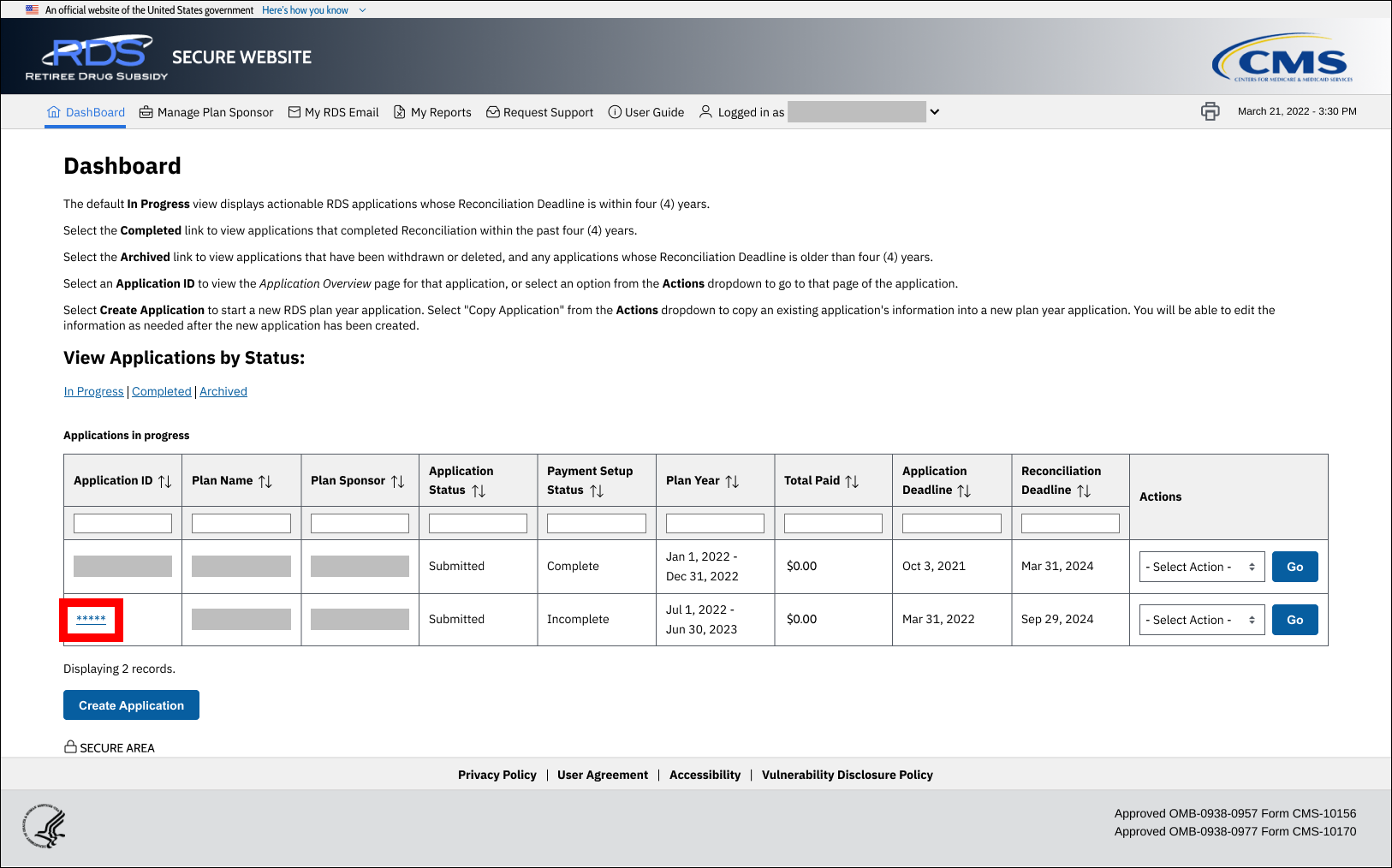Sort table by Application ID arrows

point(165,481)
